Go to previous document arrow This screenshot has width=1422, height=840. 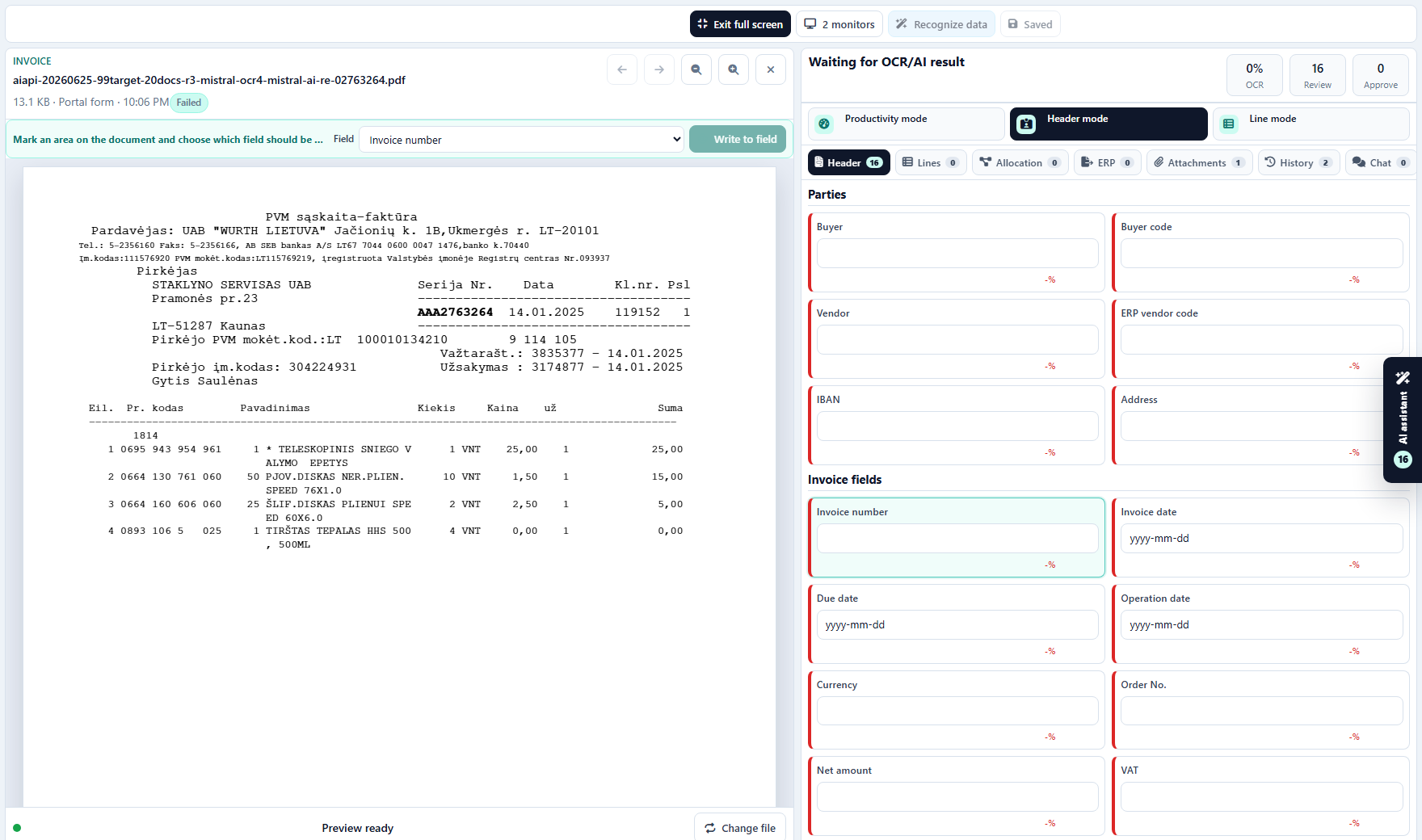point(622,69)
